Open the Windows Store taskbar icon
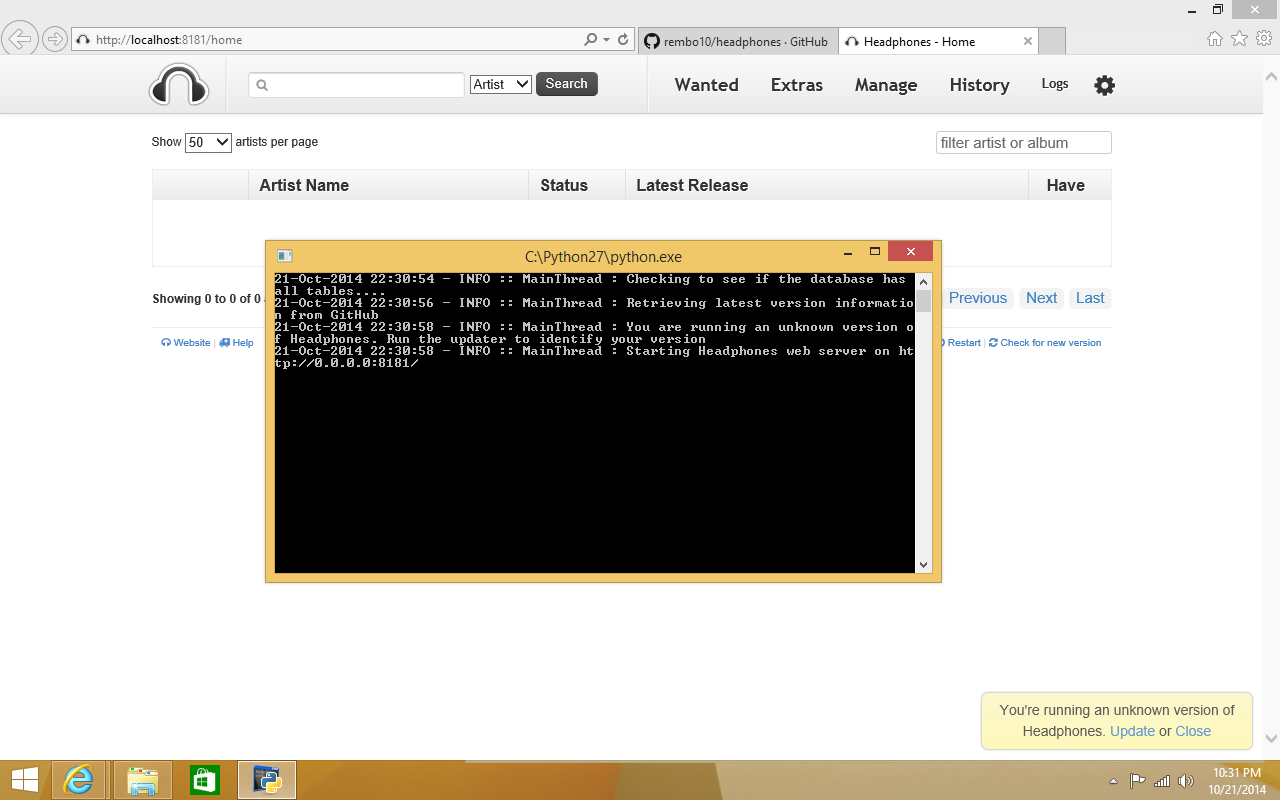The height and width of the screenshot is (800, 1280). [204, 780]
